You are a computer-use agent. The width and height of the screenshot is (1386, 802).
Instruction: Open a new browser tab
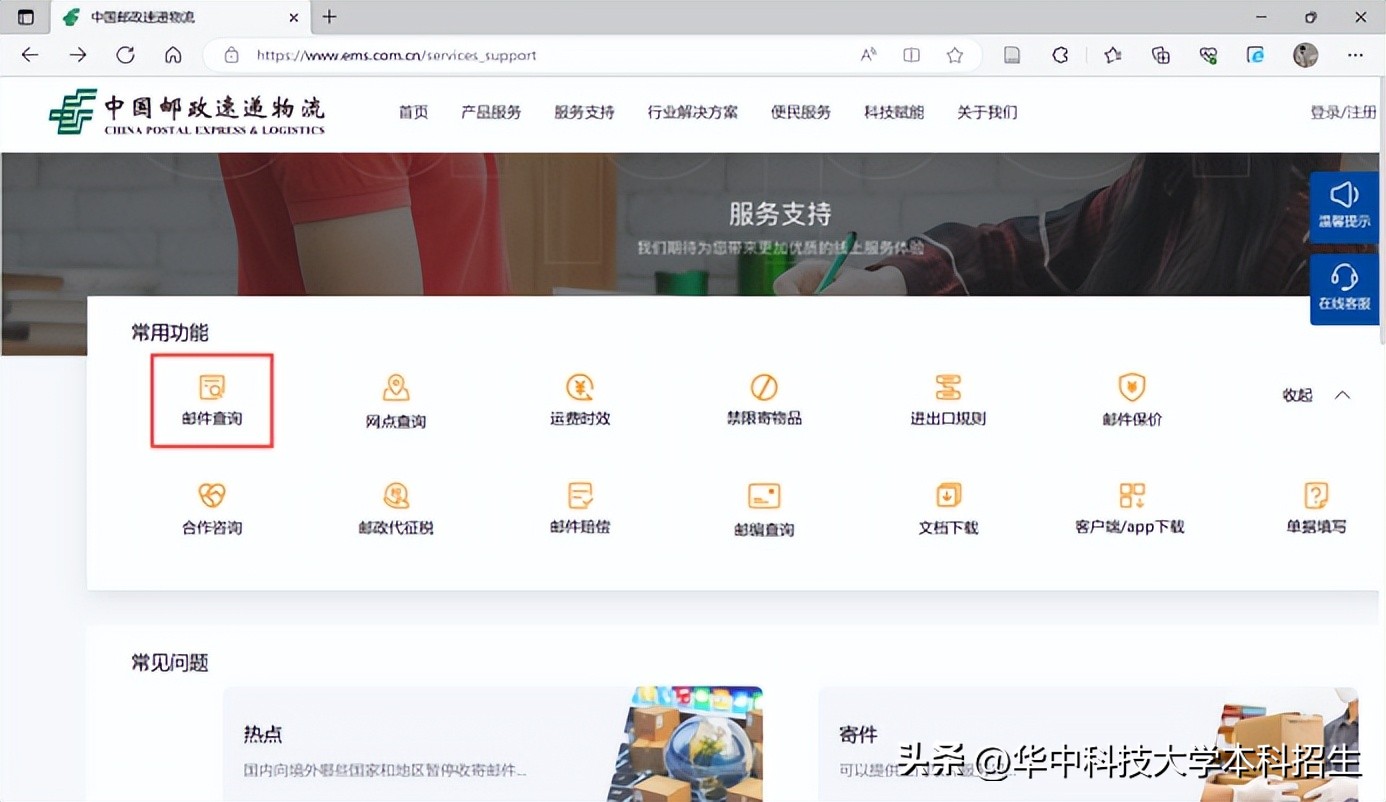coord(329,17)
